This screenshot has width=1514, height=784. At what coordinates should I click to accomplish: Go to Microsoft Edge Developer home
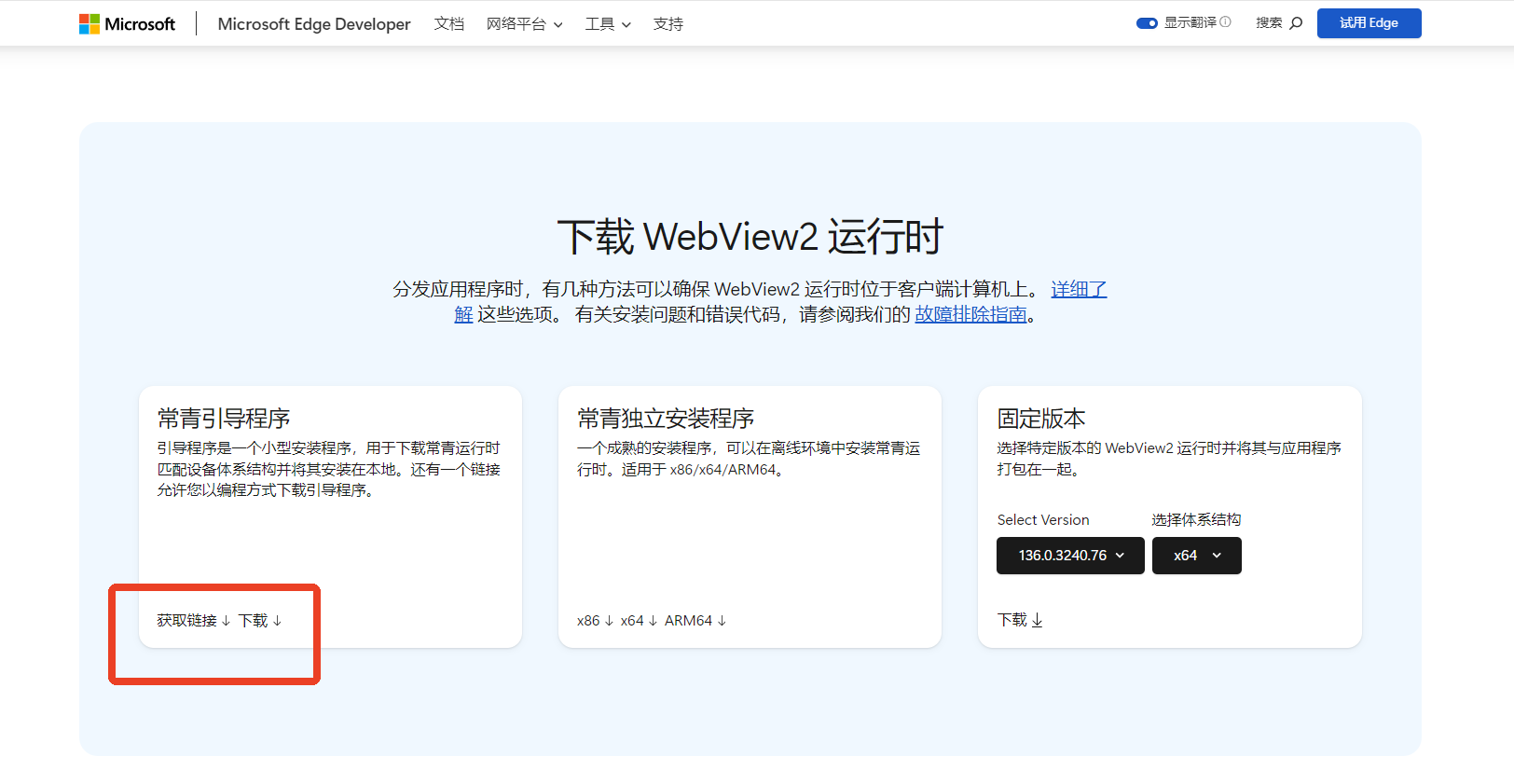pos(313,24)
